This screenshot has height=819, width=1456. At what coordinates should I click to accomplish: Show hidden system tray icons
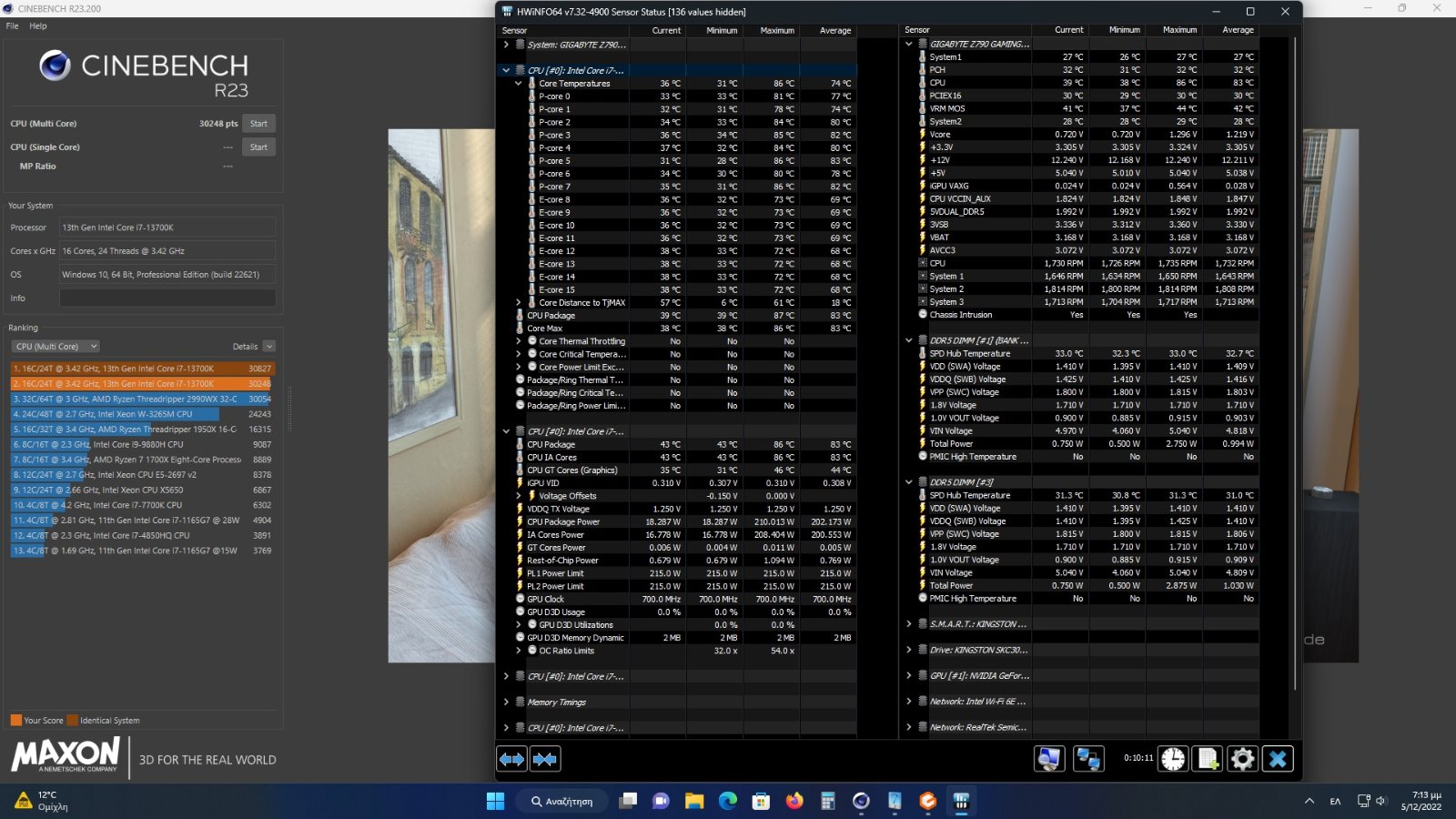click(1309, 801)
